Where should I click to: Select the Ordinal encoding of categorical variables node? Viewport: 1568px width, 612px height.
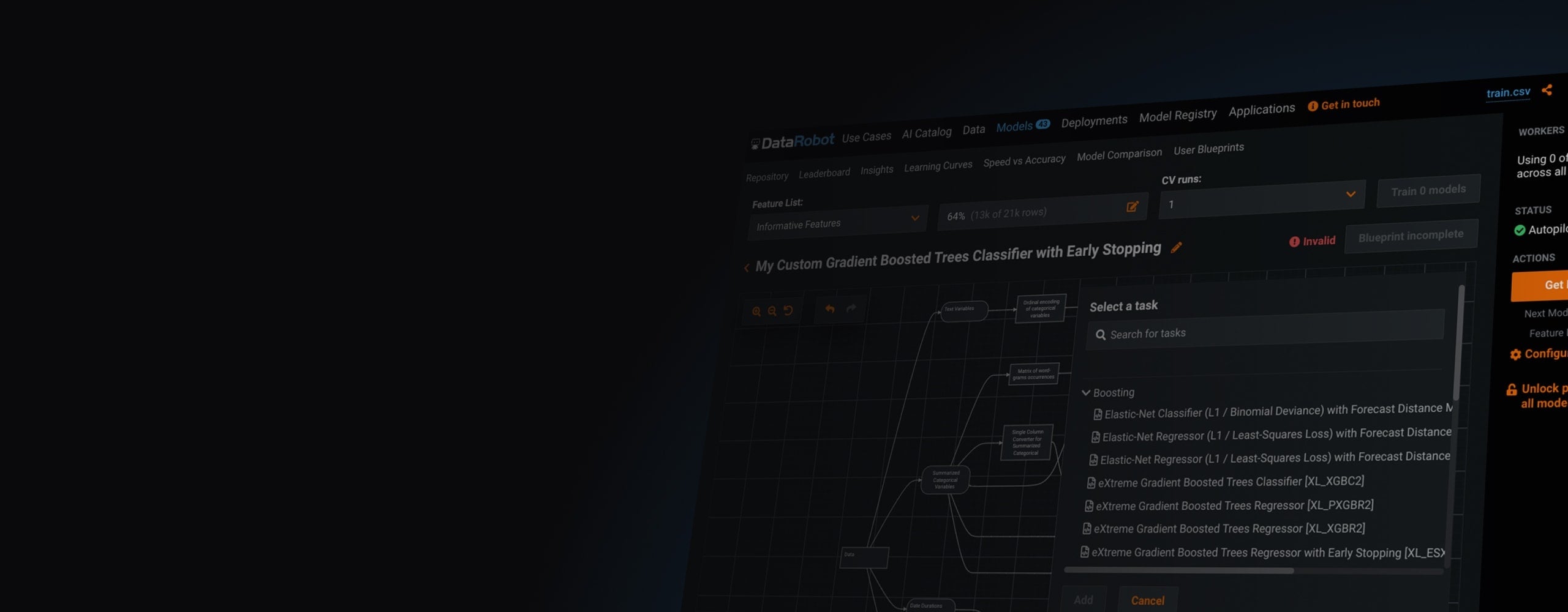[1041, 308]
